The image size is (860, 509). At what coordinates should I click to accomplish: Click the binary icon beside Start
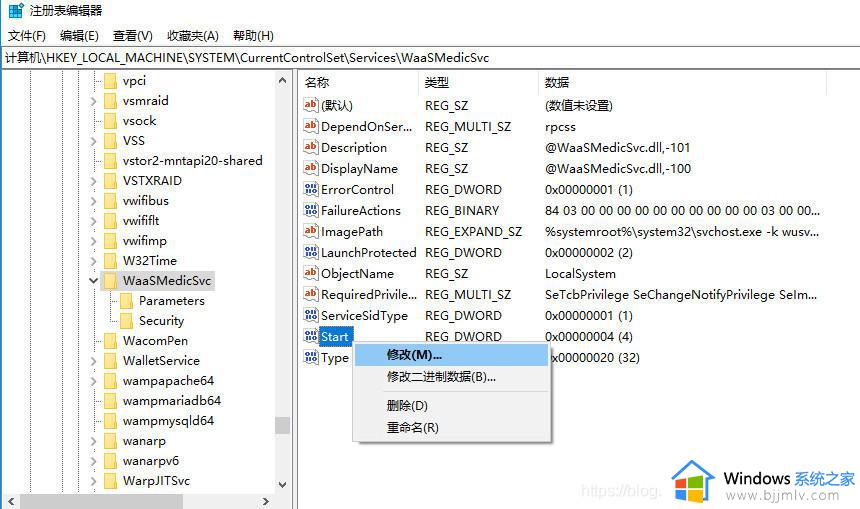tap(310, 336)
